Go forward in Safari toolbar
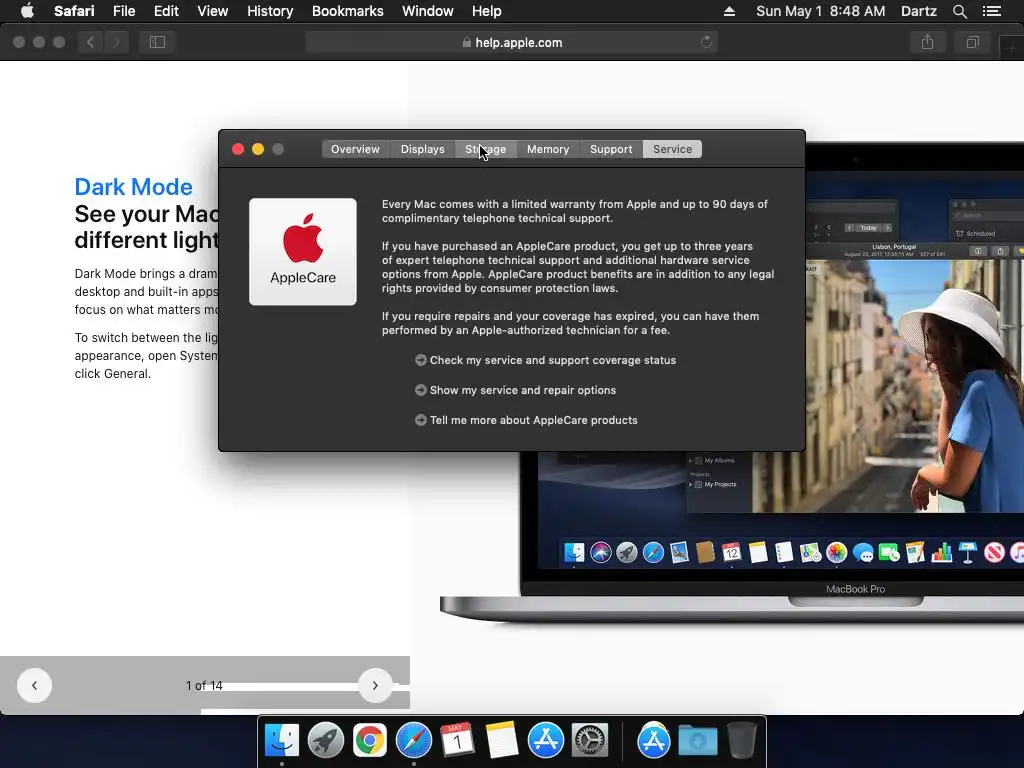This screenshot has height=768, width=1024. [116, 42]
